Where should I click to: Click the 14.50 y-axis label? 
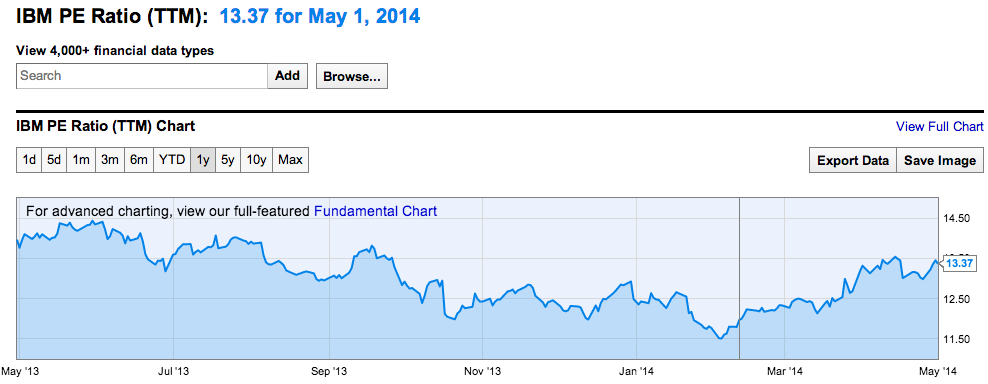pyautogui.click(x=956, y=219)
